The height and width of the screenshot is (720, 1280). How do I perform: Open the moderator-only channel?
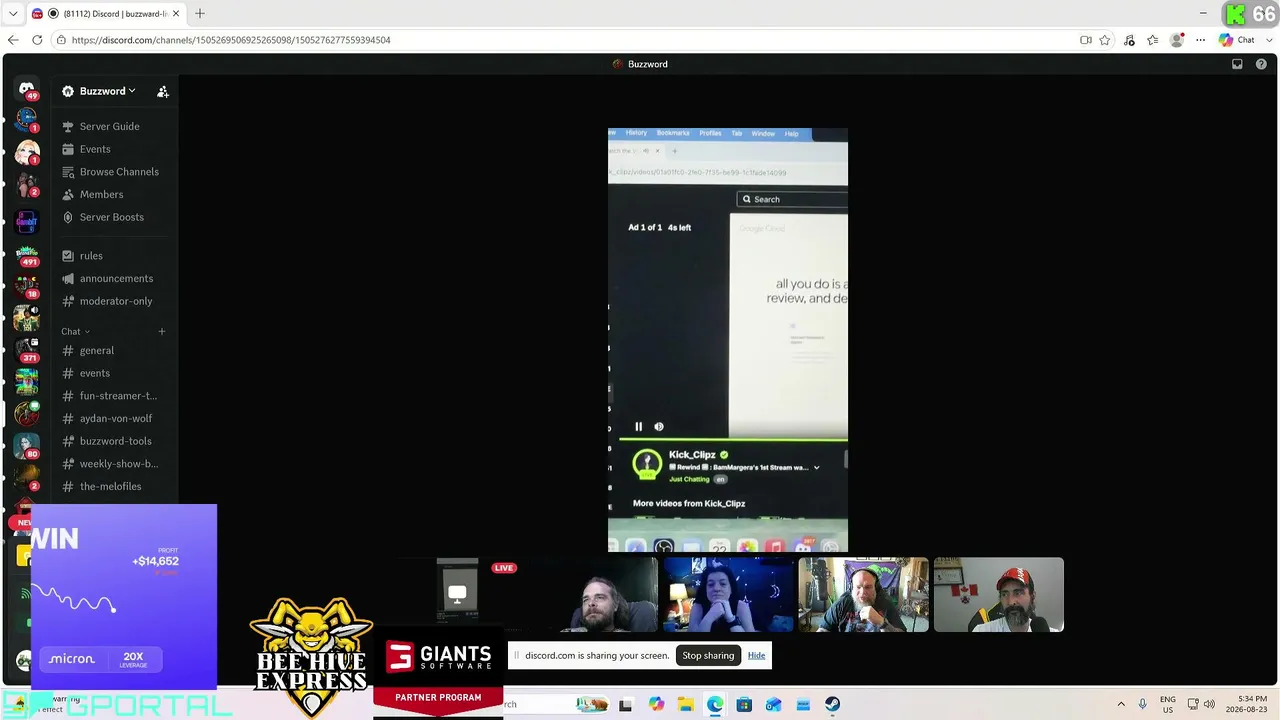pos(116,301)
